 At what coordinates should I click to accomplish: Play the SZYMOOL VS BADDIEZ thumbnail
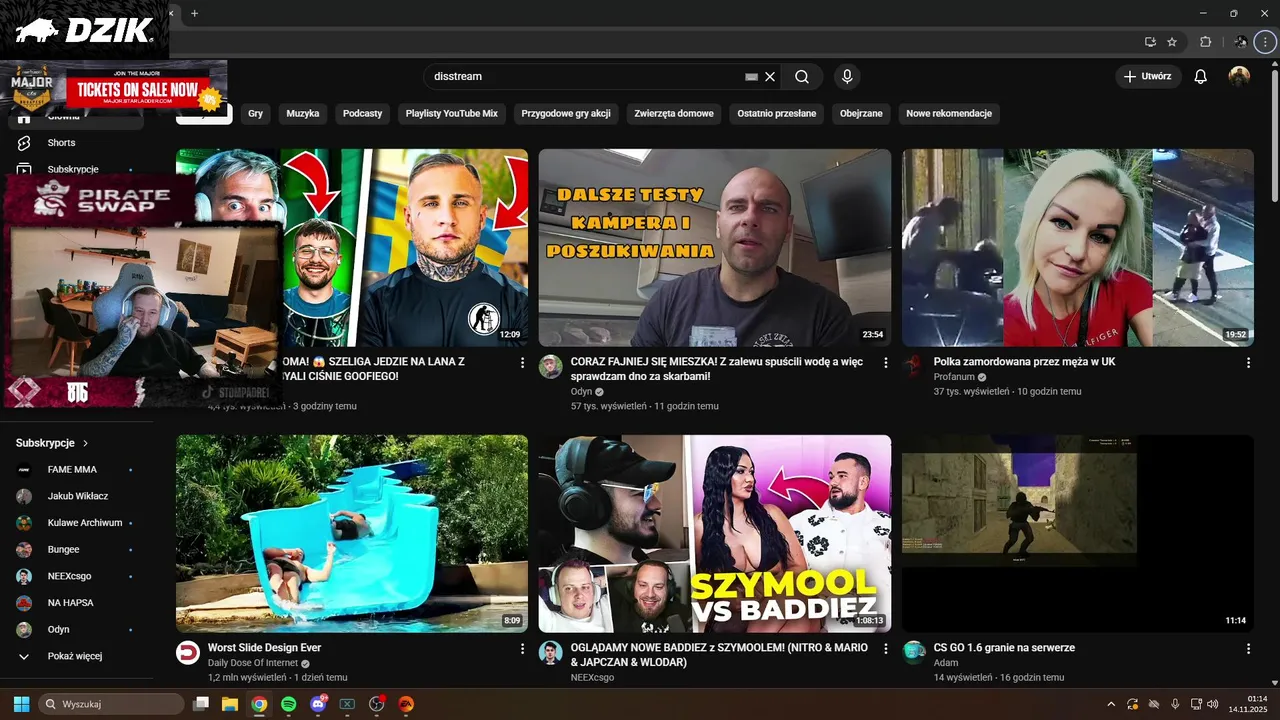click(x=715, y=534)
